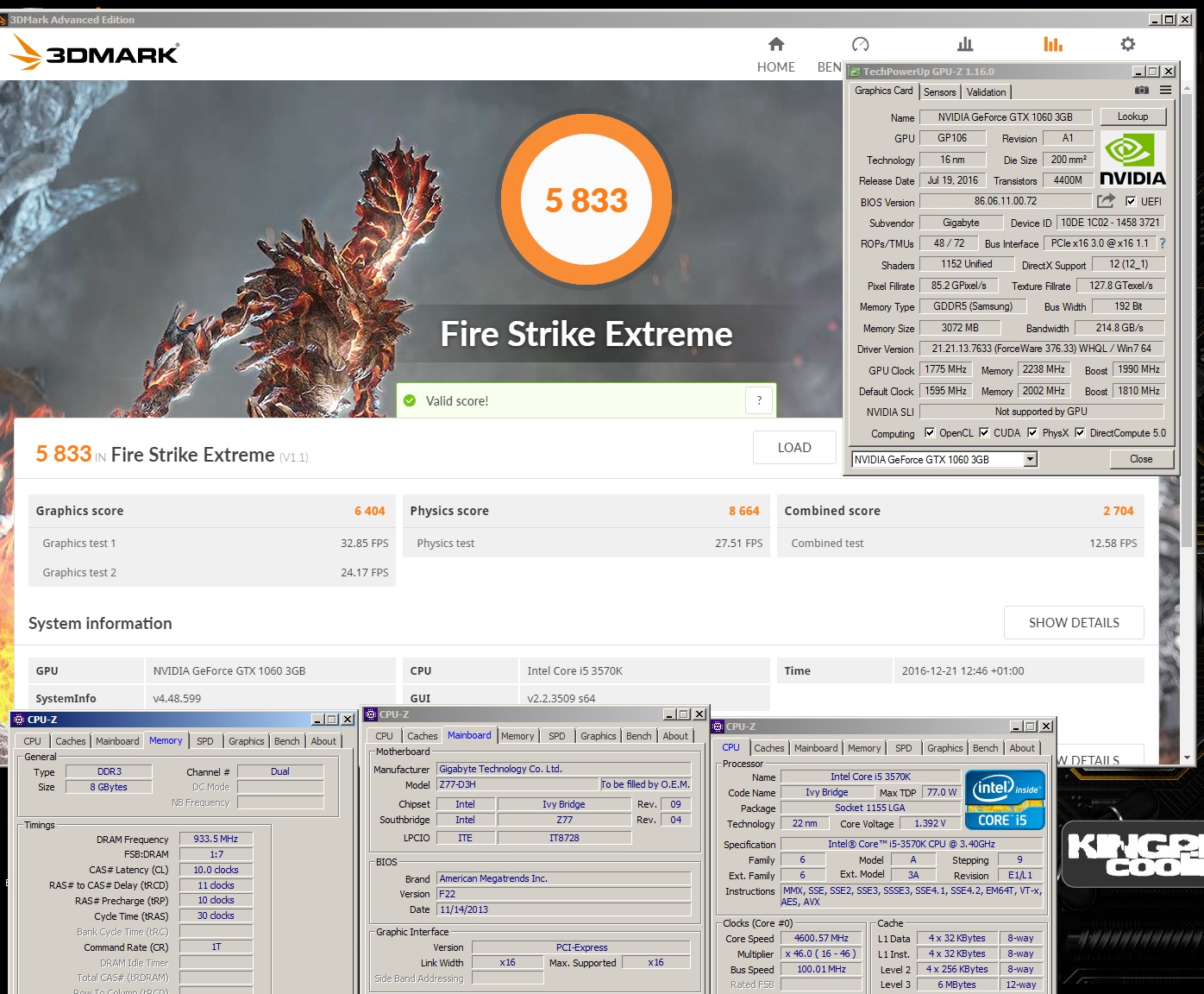Click the GPU-Z title bar icon
Screen dimensions: 1204x994
[x=855, y=72]
